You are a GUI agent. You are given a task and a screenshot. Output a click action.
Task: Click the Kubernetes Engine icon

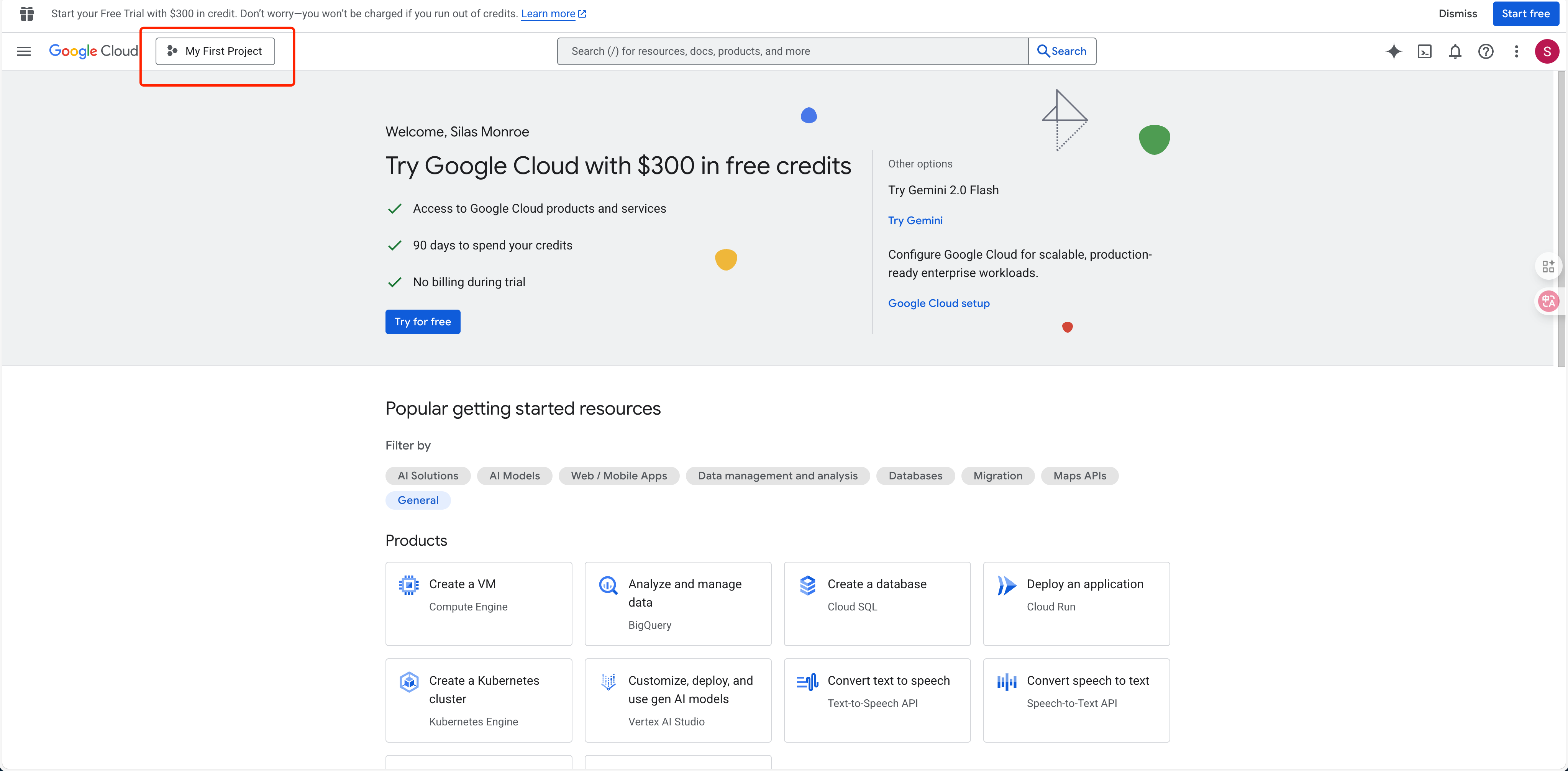pyautogui.click(x=408, y=682)
